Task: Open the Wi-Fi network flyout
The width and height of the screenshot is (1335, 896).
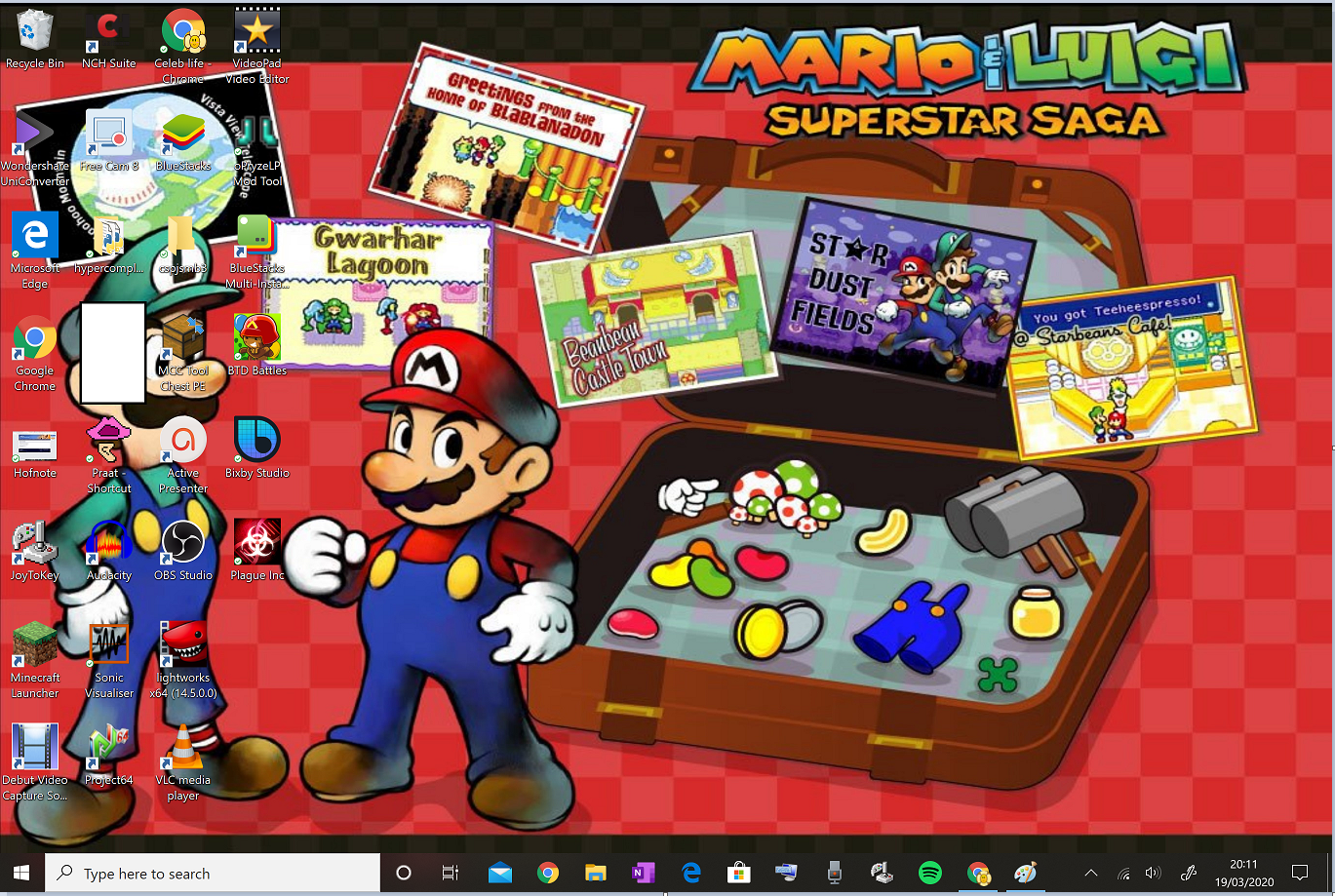Action: [x=1123, y=874]
